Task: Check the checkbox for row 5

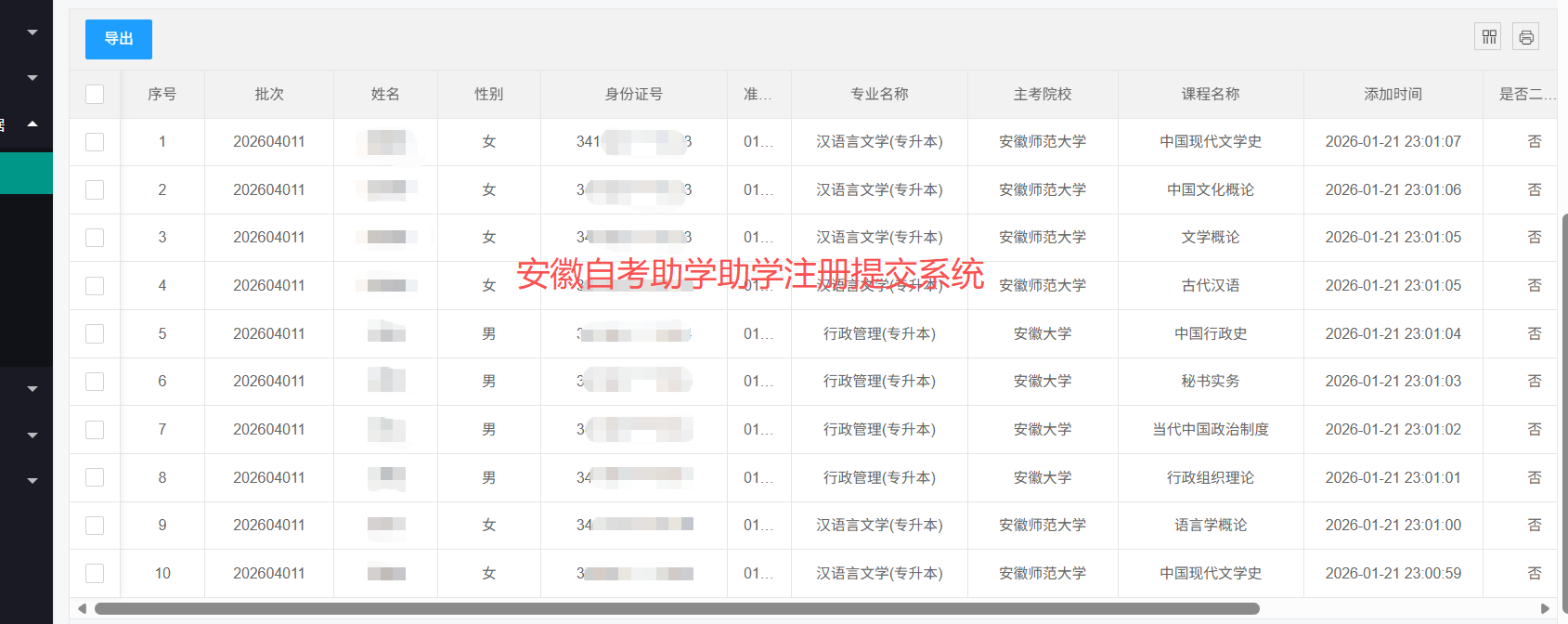Action: [x=95, y=333]
